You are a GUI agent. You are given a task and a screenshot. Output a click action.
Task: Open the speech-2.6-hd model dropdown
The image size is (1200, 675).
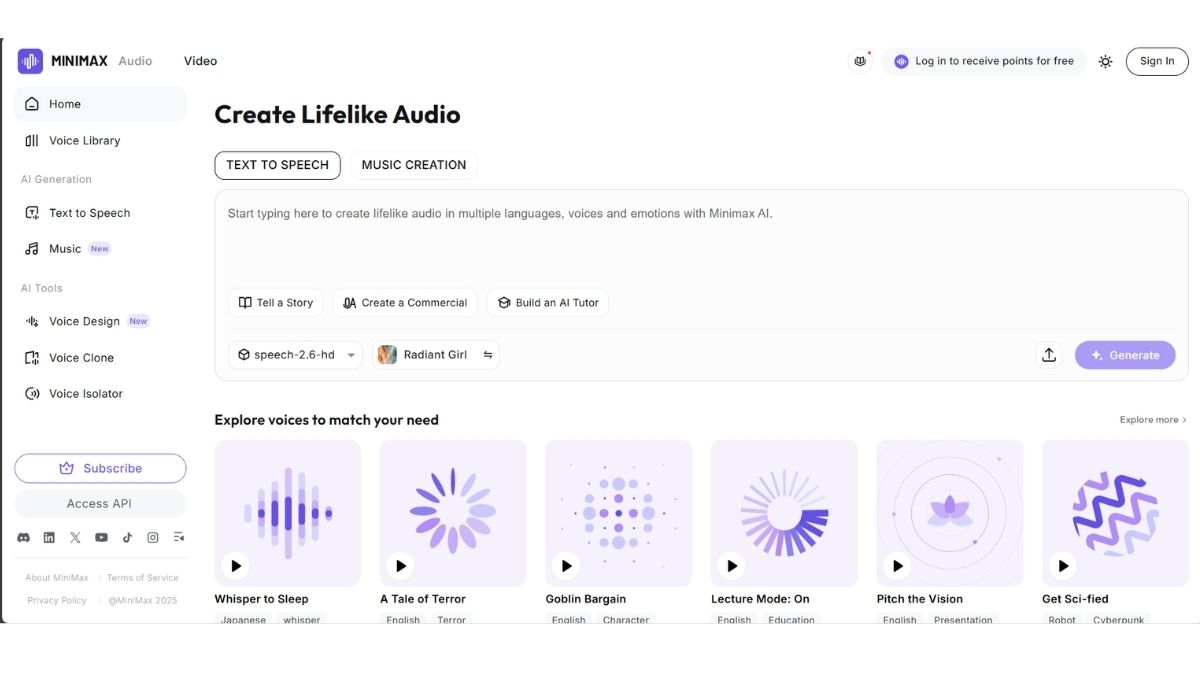pyautogui.click(x=295, y=354)
